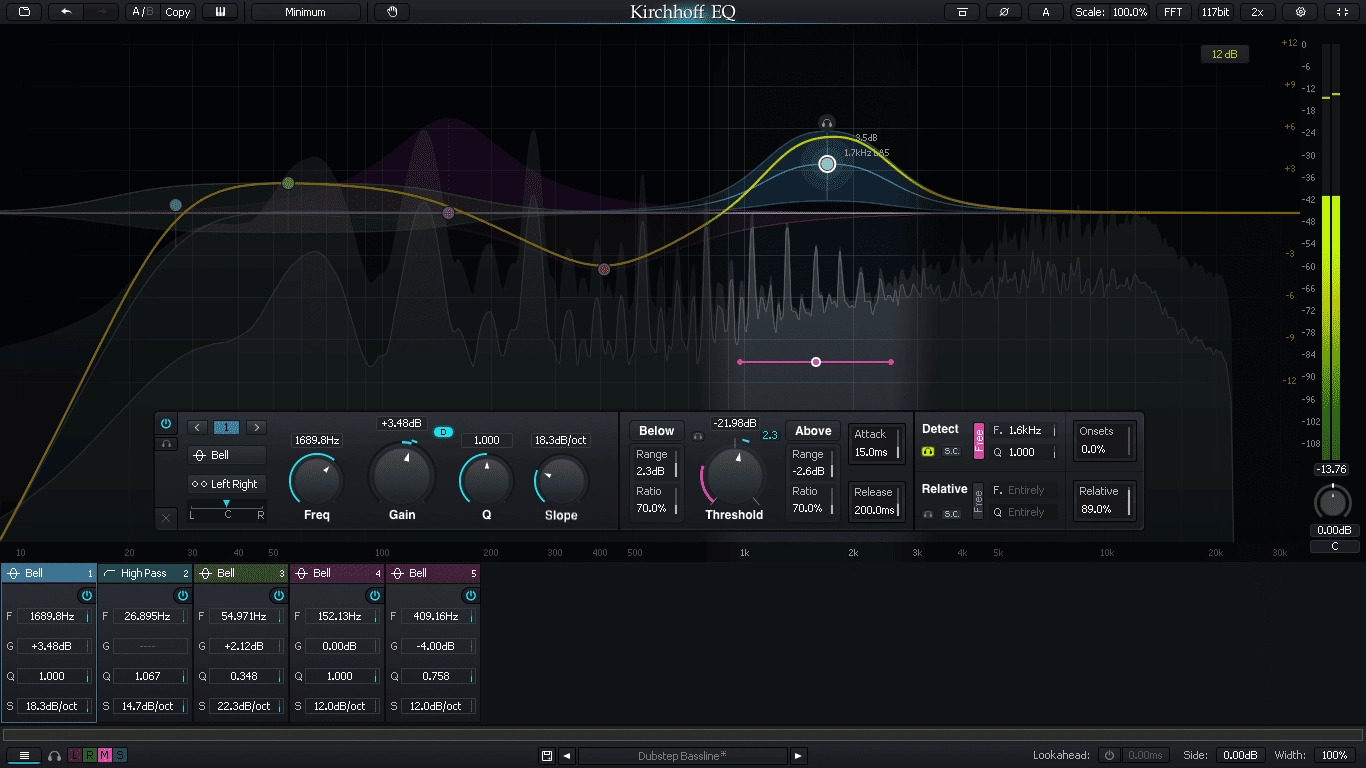Open the Left Right stereo mode dropdown
Viewport: 1366px width, 768px height.
click(x=227, y=484)
